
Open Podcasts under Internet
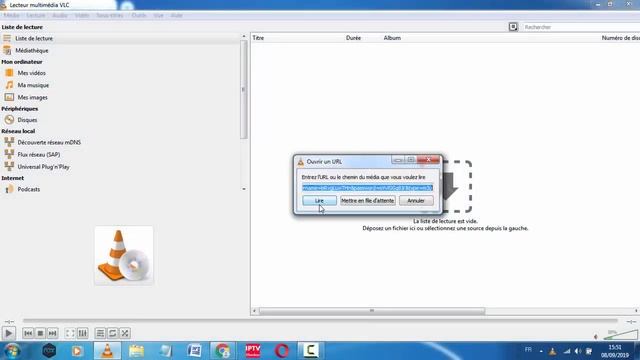(29, 189)
